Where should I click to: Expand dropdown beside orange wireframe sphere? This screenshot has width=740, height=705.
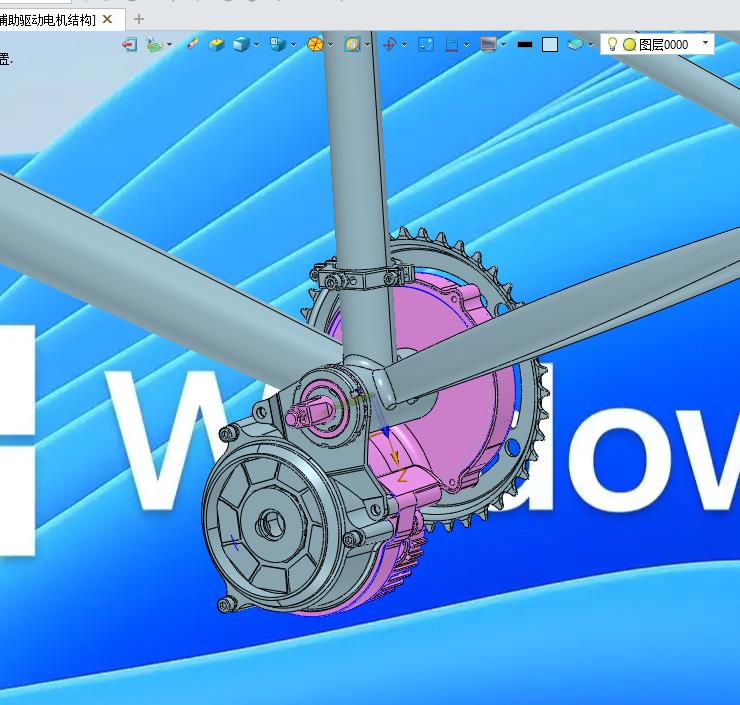[330, 45]
